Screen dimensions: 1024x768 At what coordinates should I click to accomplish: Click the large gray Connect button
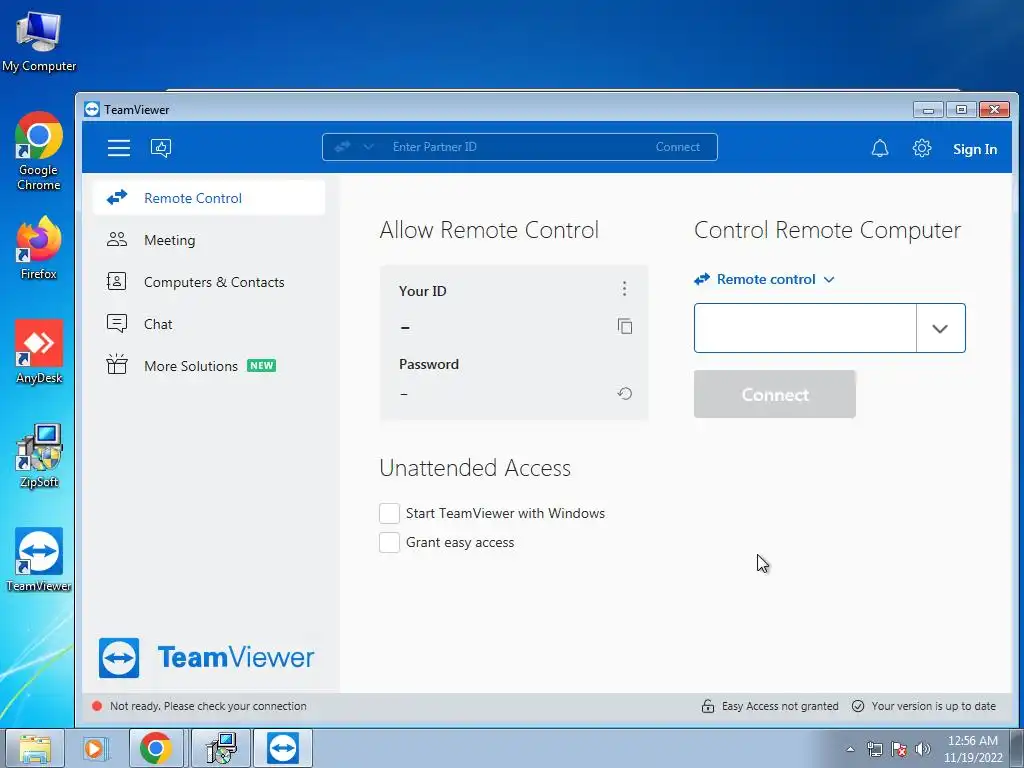coord(775,394)
